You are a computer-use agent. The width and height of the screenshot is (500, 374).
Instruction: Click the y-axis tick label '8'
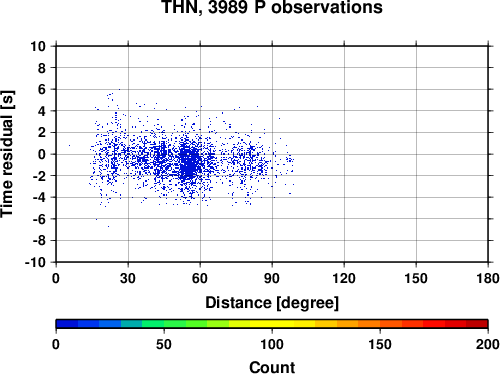[42, 68]
